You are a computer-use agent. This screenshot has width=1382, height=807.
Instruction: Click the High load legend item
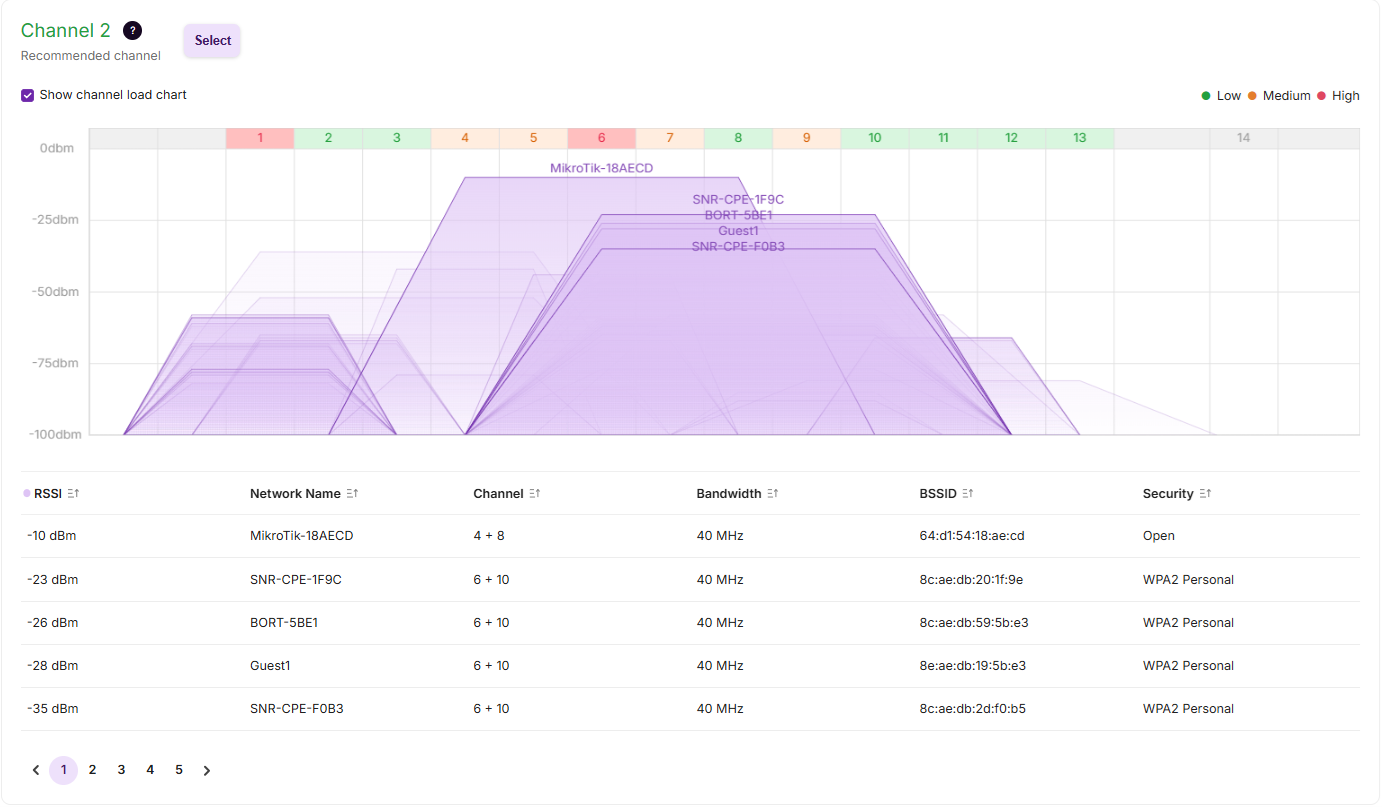(1338, 96)
